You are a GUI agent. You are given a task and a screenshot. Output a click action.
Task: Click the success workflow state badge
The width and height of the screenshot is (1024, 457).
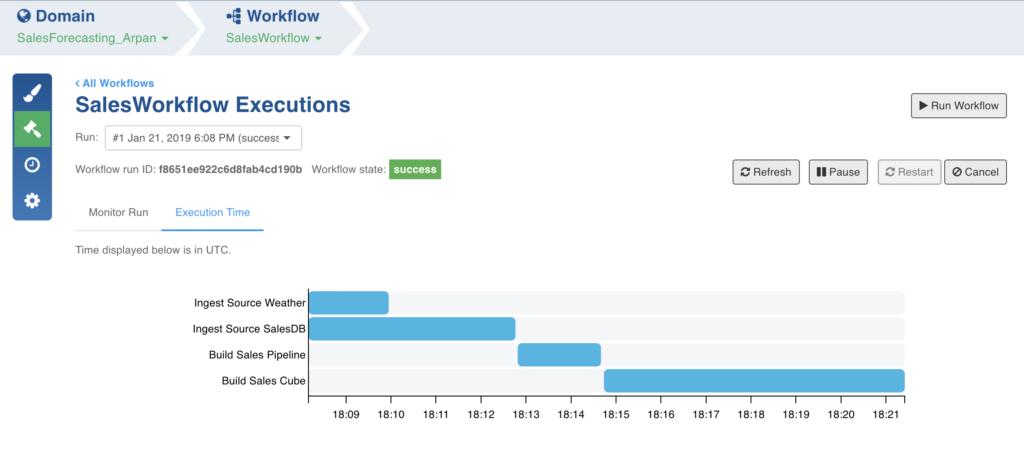tap(415, 170)
